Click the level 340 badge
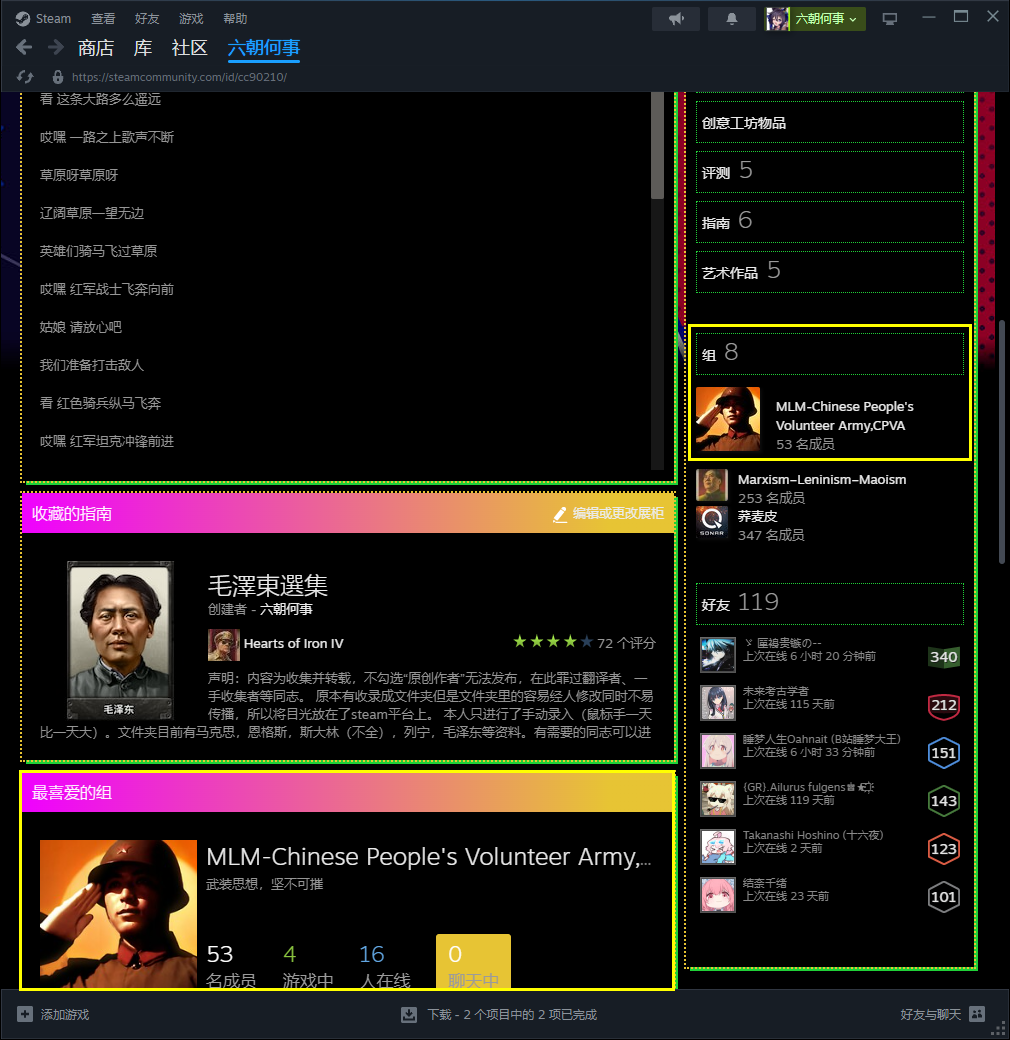Screen dimensions: 1010x1040 tap(943, 657)
